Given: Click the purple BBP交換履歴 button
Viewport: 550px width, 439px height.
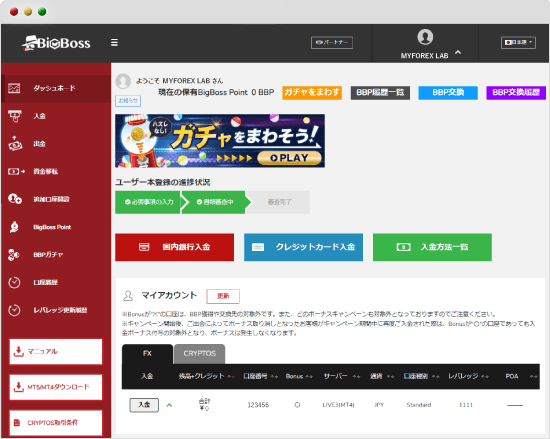Looking at the screenshot, I should tap(516, 93).
